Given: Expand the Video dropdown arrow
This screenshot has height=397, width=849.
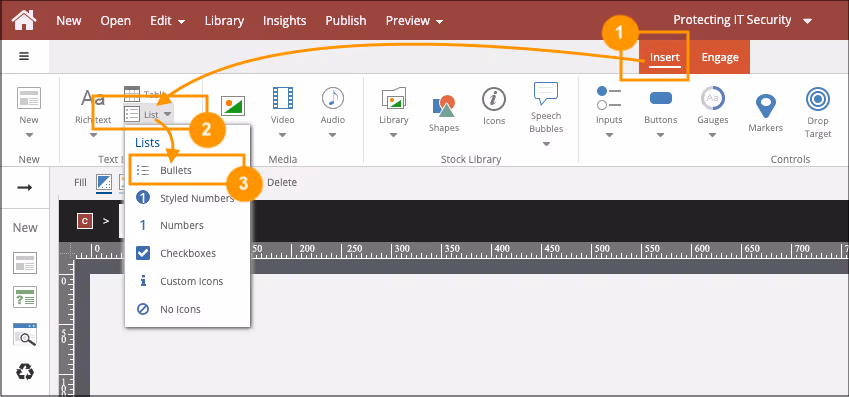Looking at the screenshot, I should (283, 135).
